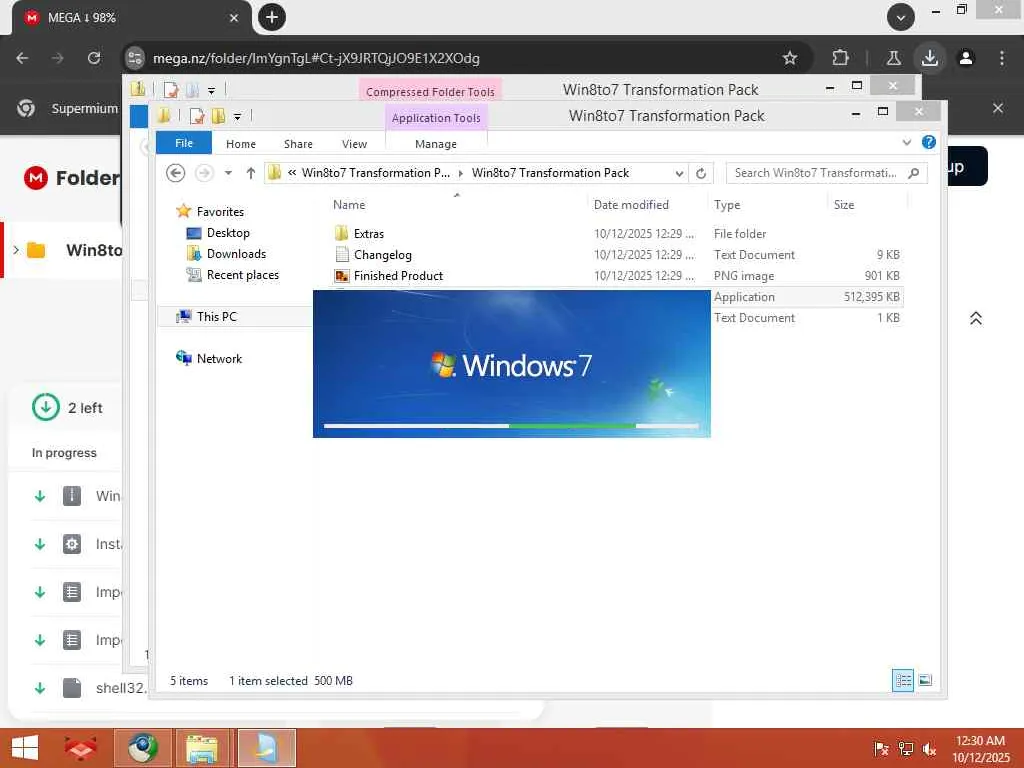The width and height of the screenshot is (1024, 768).
Task: Open Customize Quick Access Toolbar dropdown in front window
Action: pyautogui.click(x=238, y=117)
